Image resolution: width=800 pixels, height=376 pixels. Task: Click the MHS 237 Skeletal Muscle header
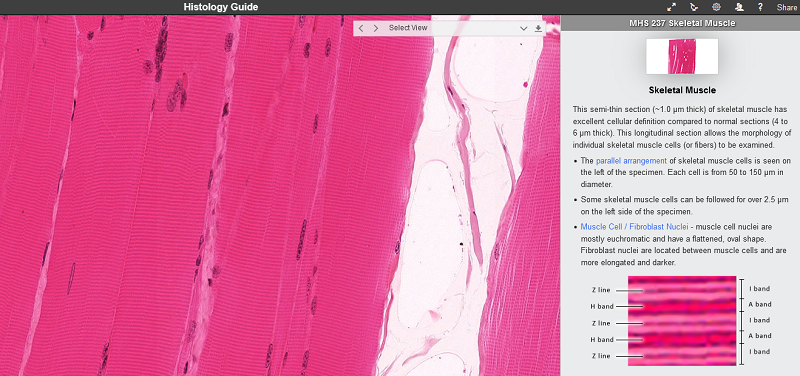tap(682, 23)
